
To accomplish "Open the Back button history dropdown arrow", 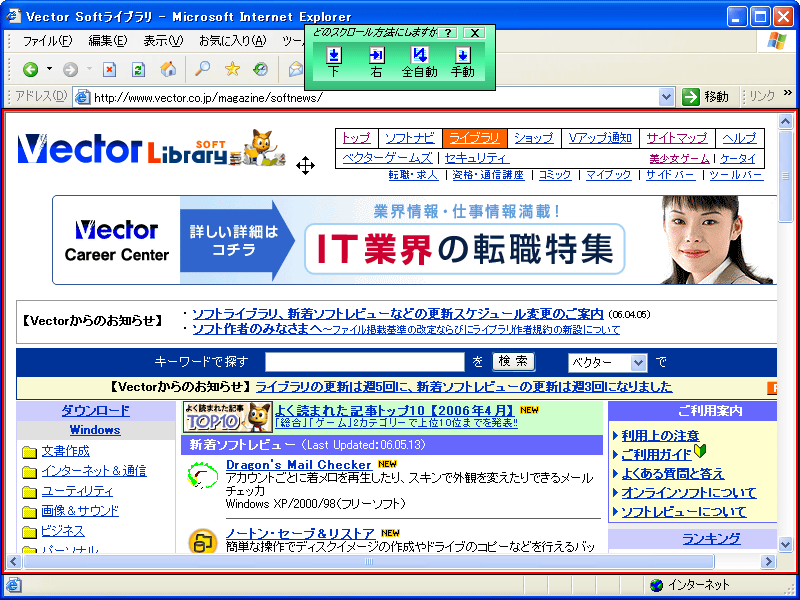I will tap(49, 69).
